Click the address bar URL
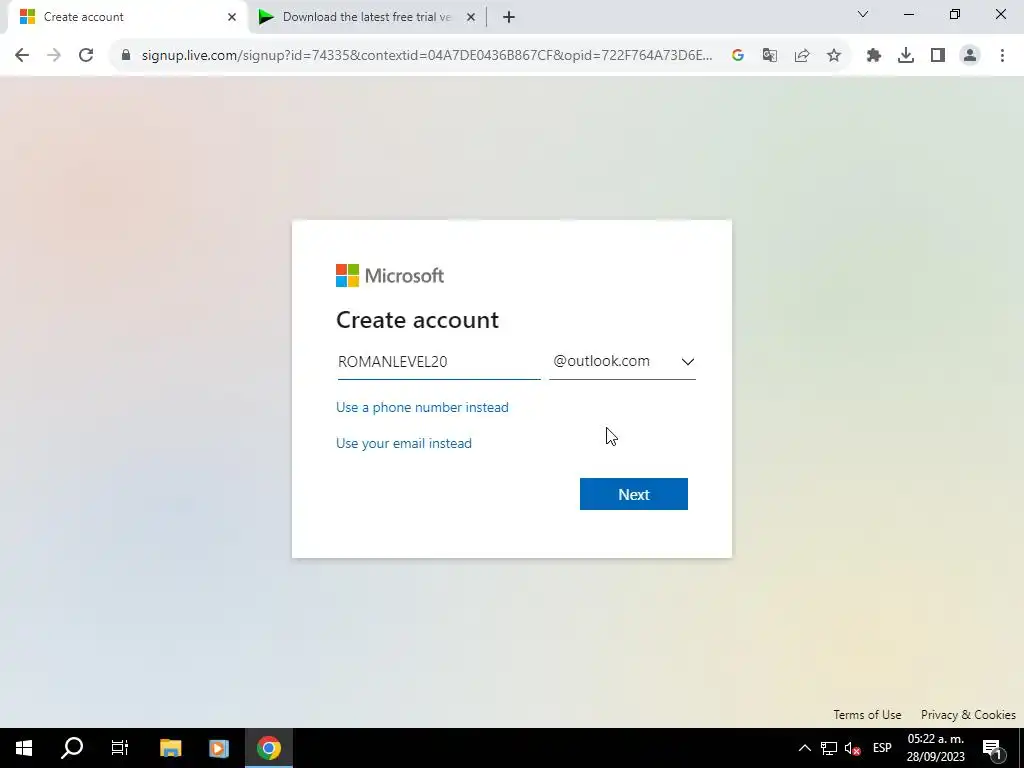This screenshot has height=768, width=1024. click(x=427, y=56)
